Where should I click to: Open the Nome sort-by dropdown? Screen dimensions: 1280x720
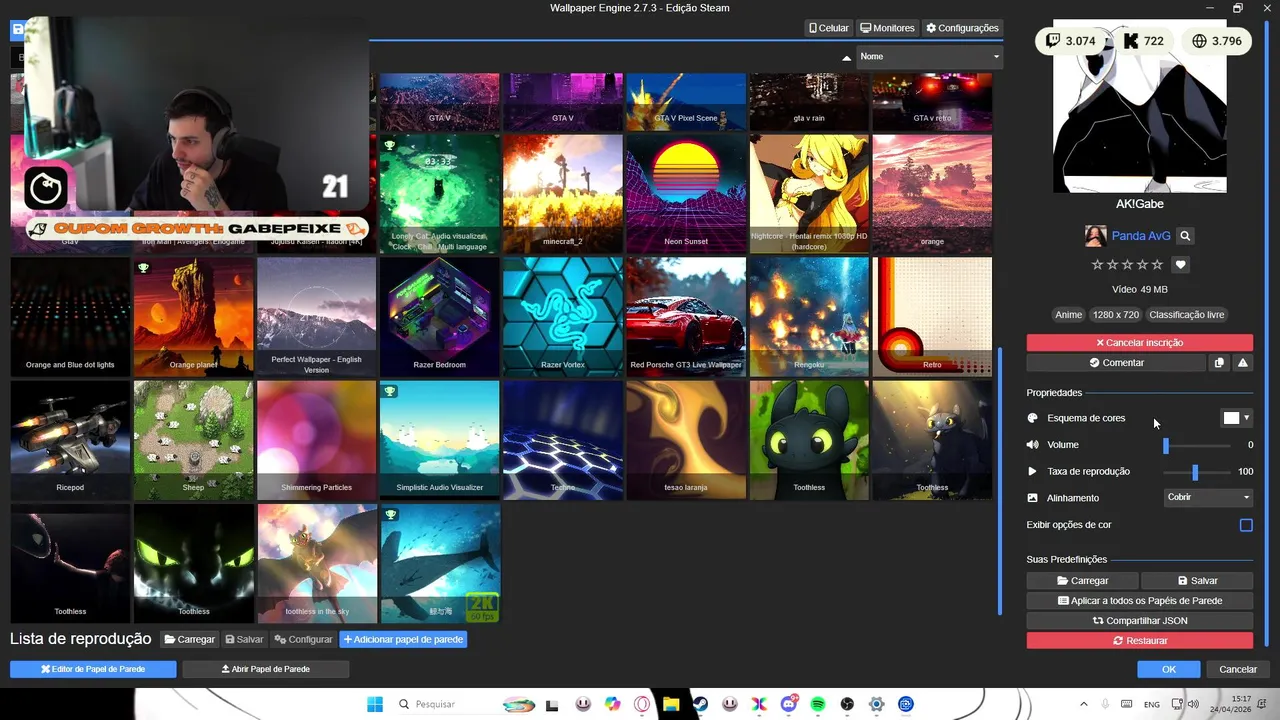[930, 57]
